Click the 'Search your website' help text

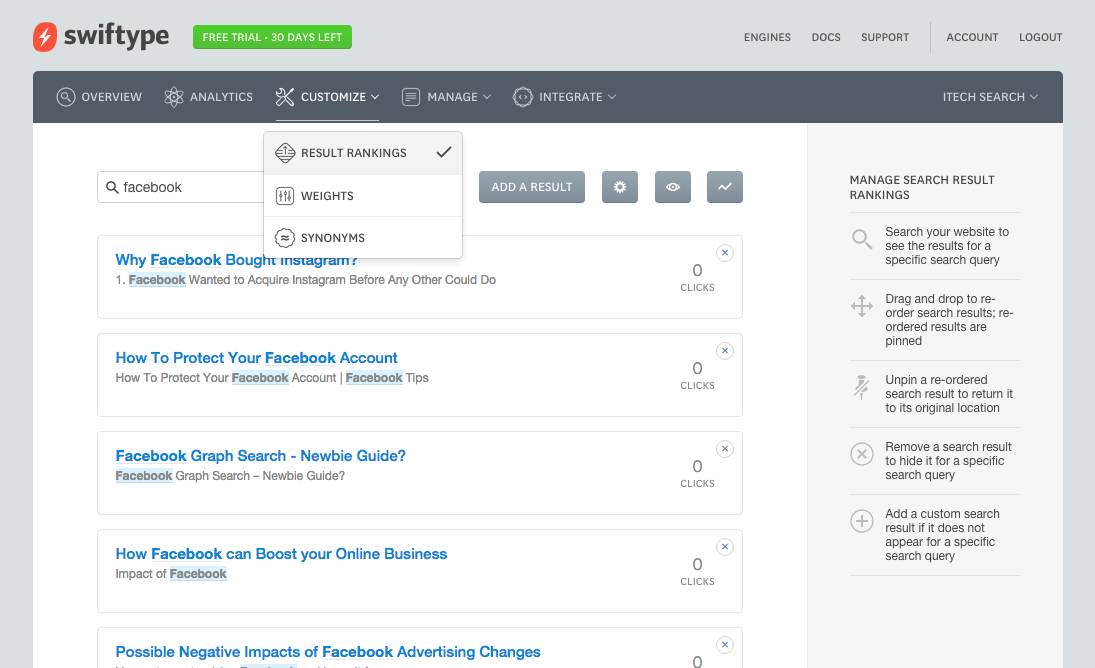pos(947,246)
